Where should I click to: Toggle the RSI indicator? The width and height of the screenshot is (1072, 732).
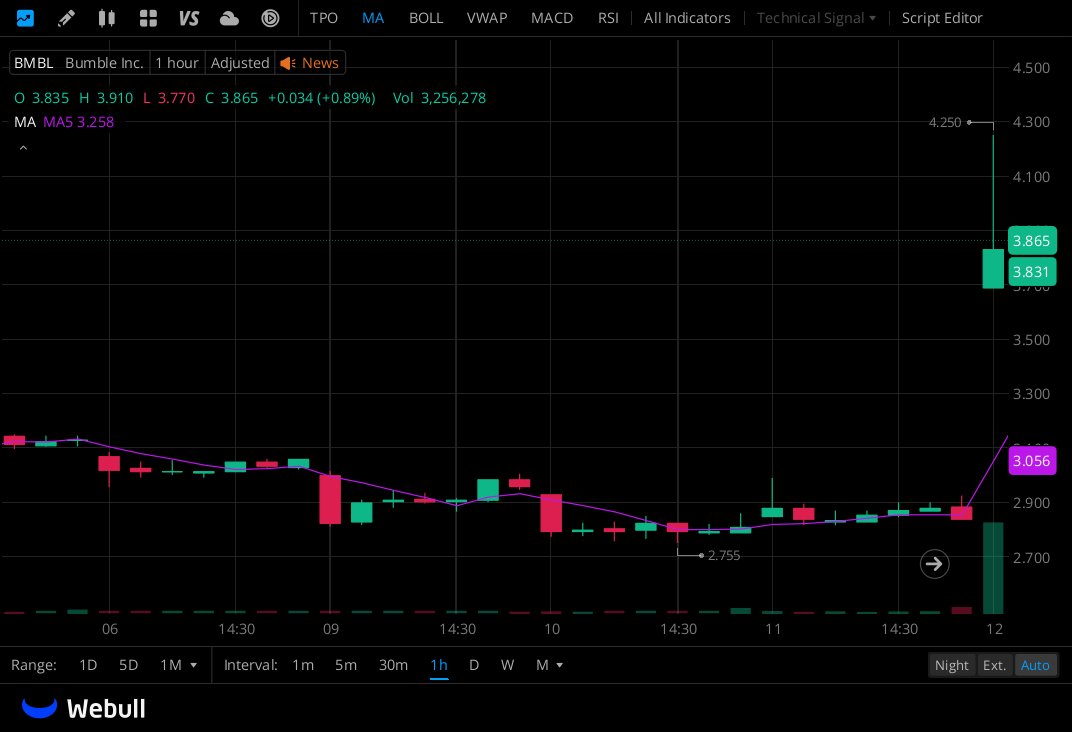(608, 18)
